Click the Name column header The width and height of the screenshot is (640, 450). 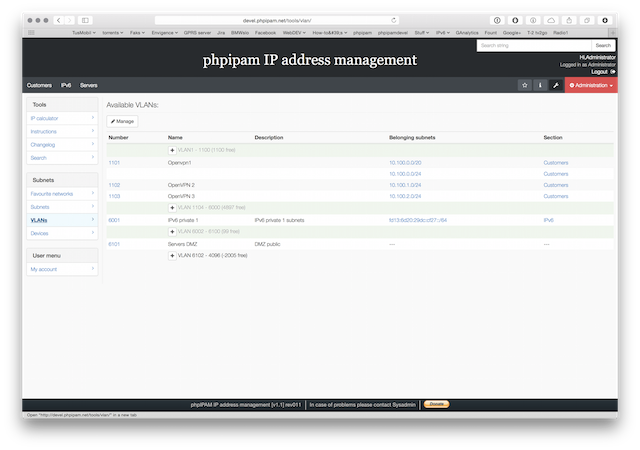coord(175,138)
